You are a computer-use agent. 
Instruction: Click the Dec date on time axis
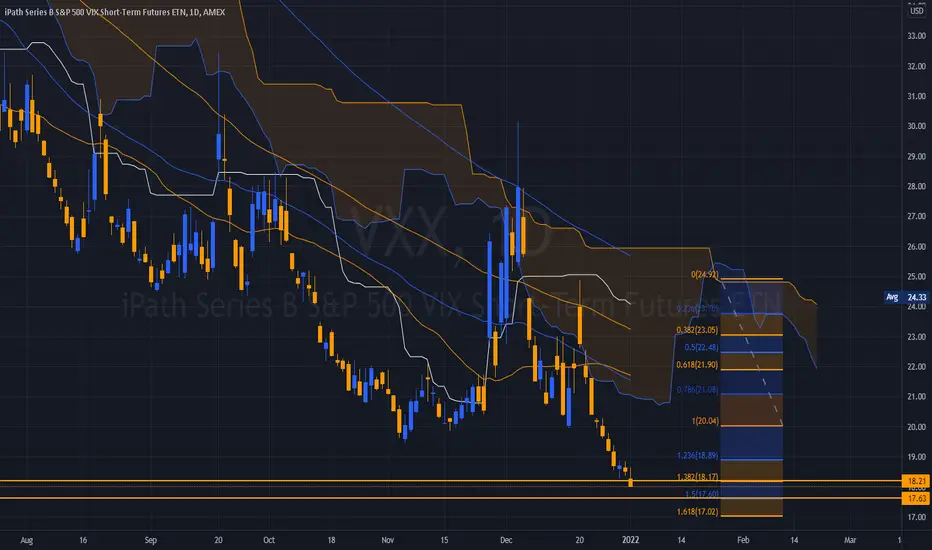tap(506, 540)
